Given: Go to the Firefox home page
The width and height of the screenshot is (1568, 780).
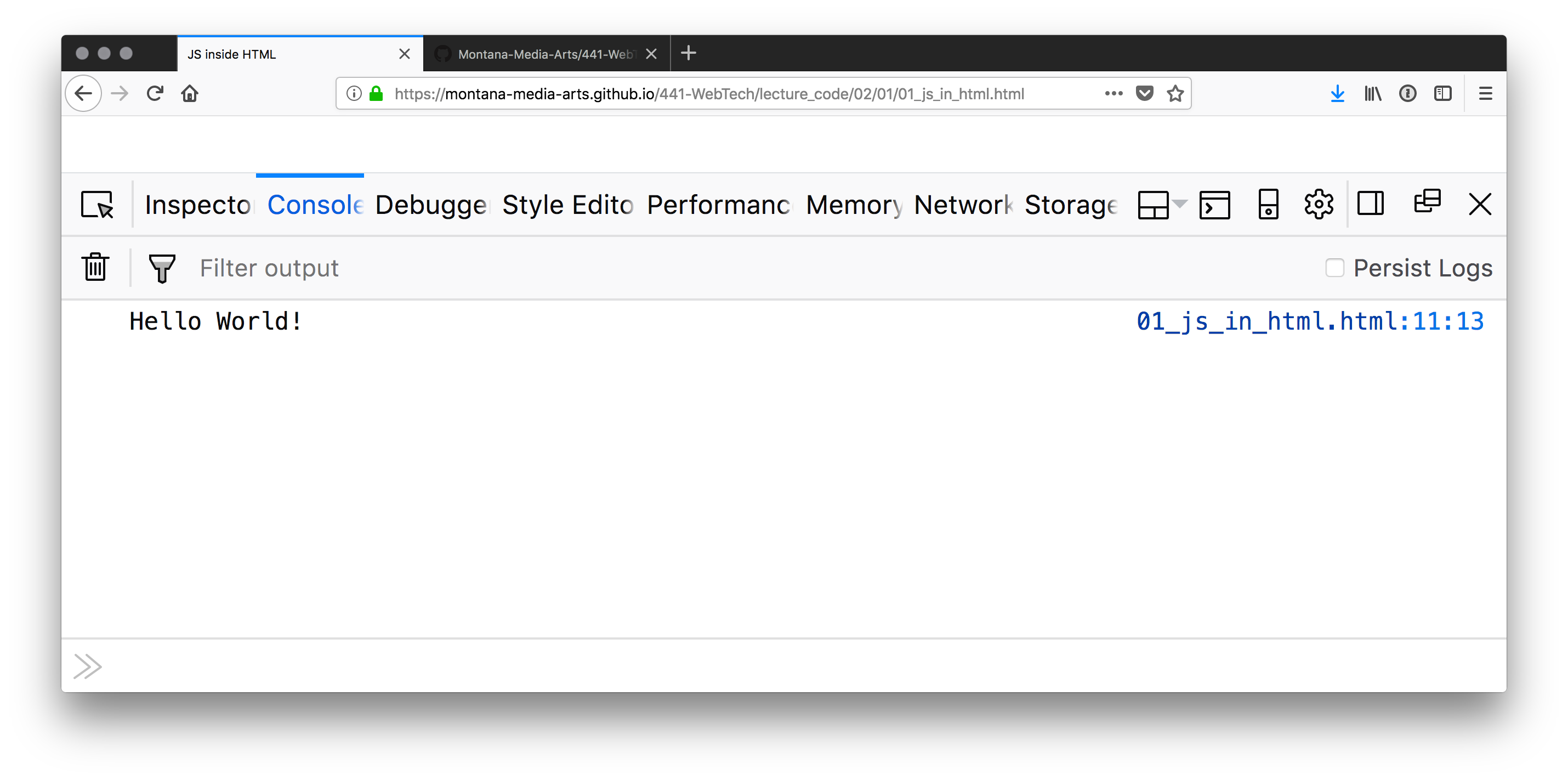Looking at the screenshot, I should click(189, 93).
